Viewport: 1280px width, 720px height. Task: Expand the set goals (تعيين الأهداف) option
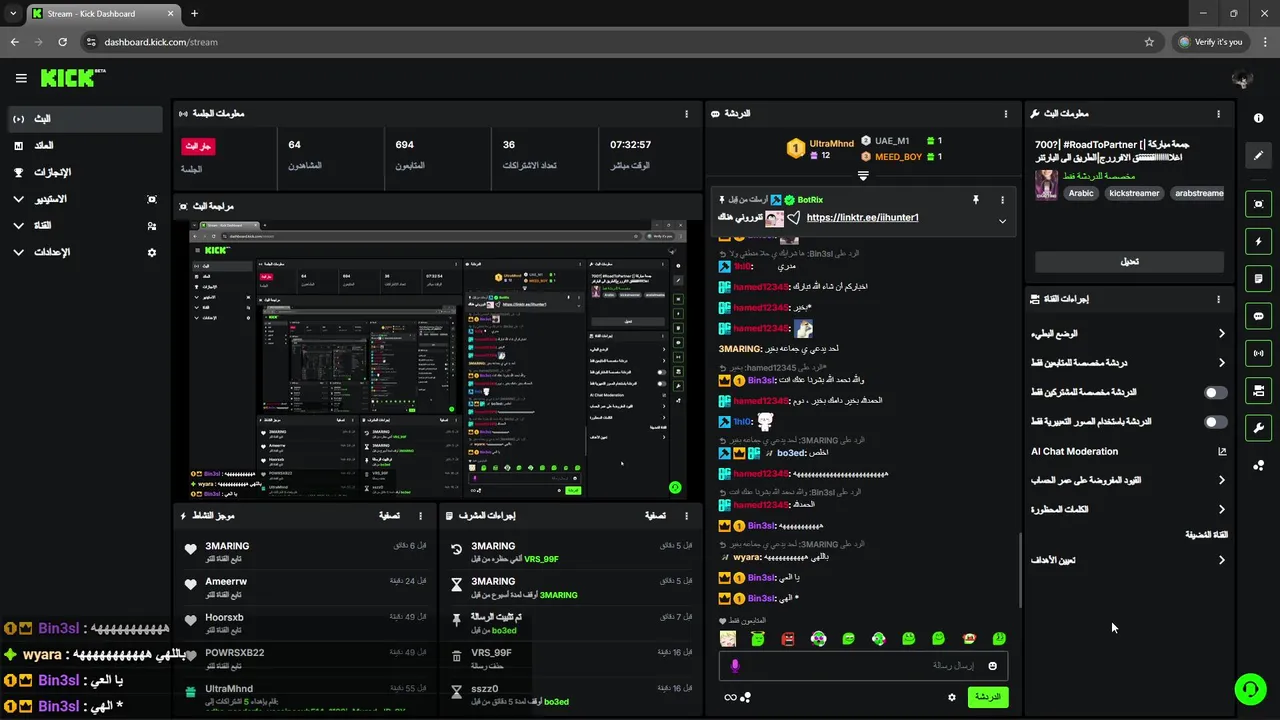pyautogui.click(x=1221, y=561)
